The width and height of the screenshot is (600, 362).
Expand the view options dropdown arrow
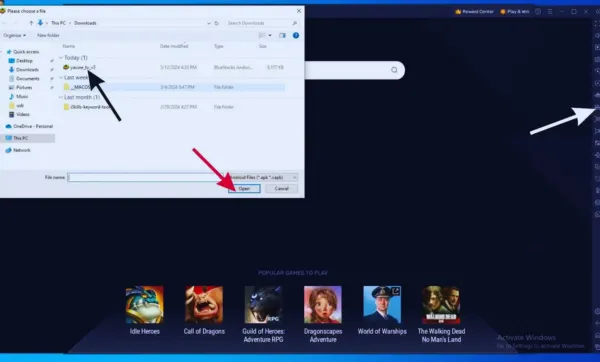(270, 35)
